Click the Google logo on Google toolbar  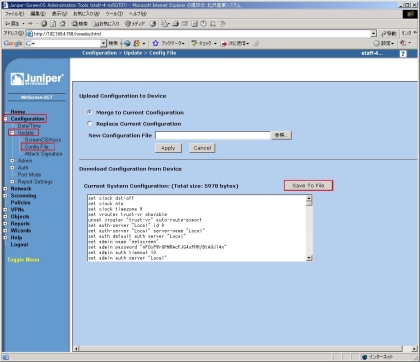tap(13, 43)
